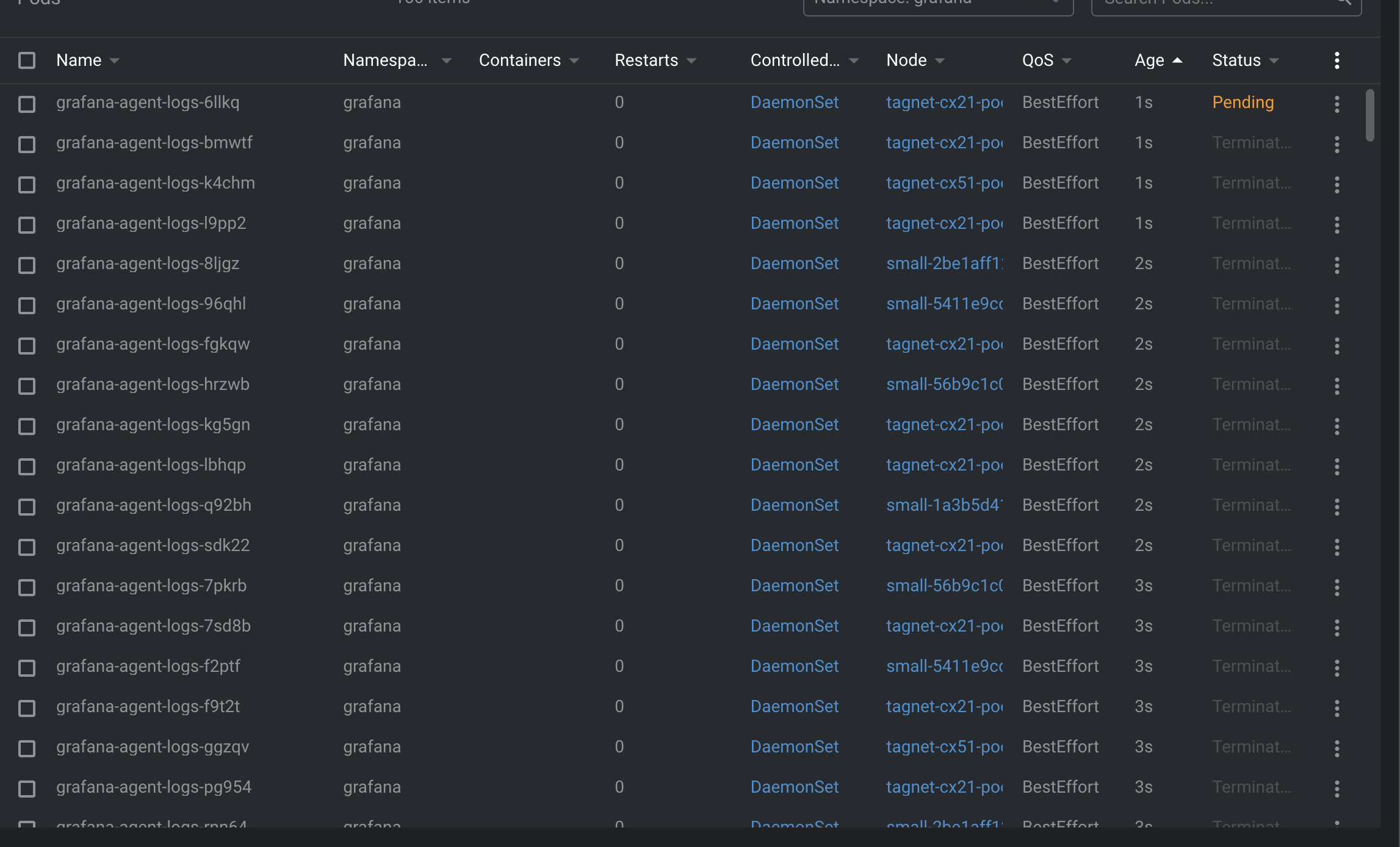This screenshot has height=847, width=1400.
Task: Open node small-5411e9c for 96qhl pod
Action: [944, 303]
